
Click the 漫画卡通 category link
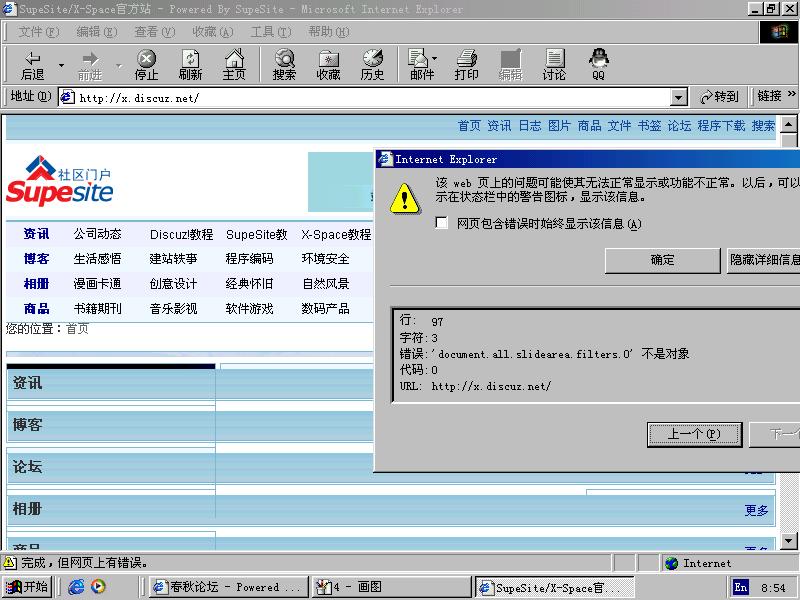tap(97, 284)
